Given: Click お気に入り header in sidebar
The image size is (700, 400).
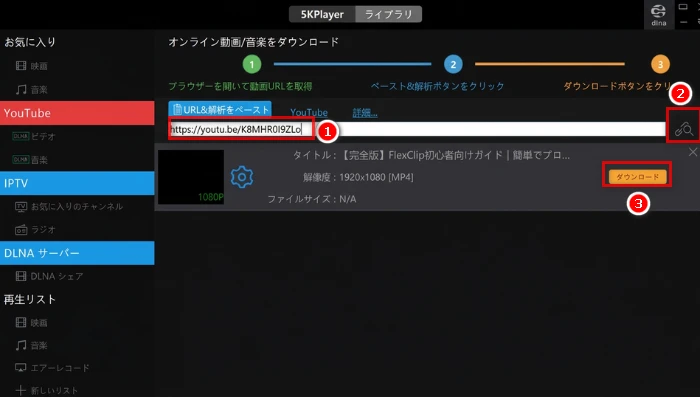Looking at the screenshot, I should pos(30,42).
